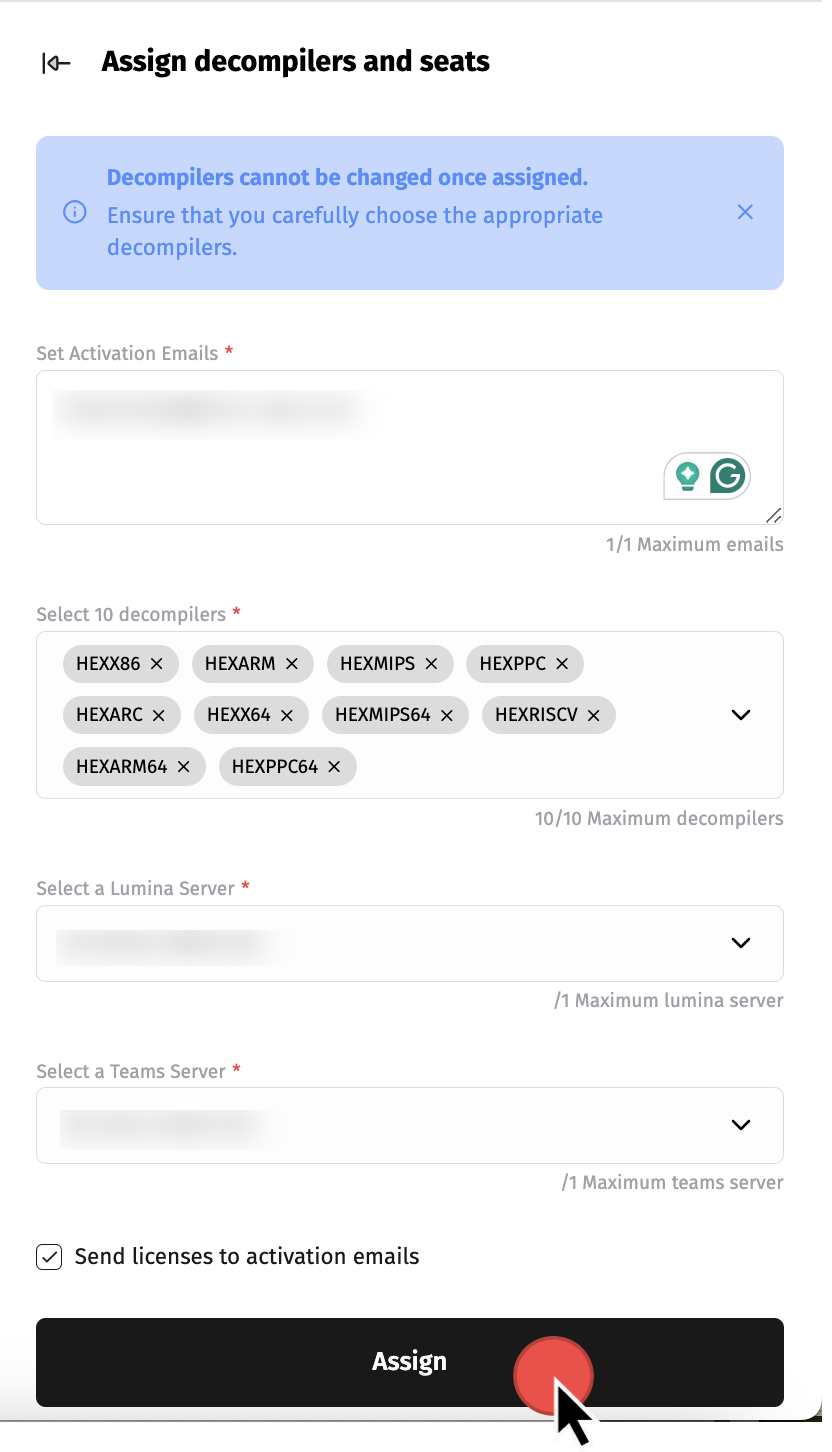Remove the HEXPPC decompiler tag

562,663
